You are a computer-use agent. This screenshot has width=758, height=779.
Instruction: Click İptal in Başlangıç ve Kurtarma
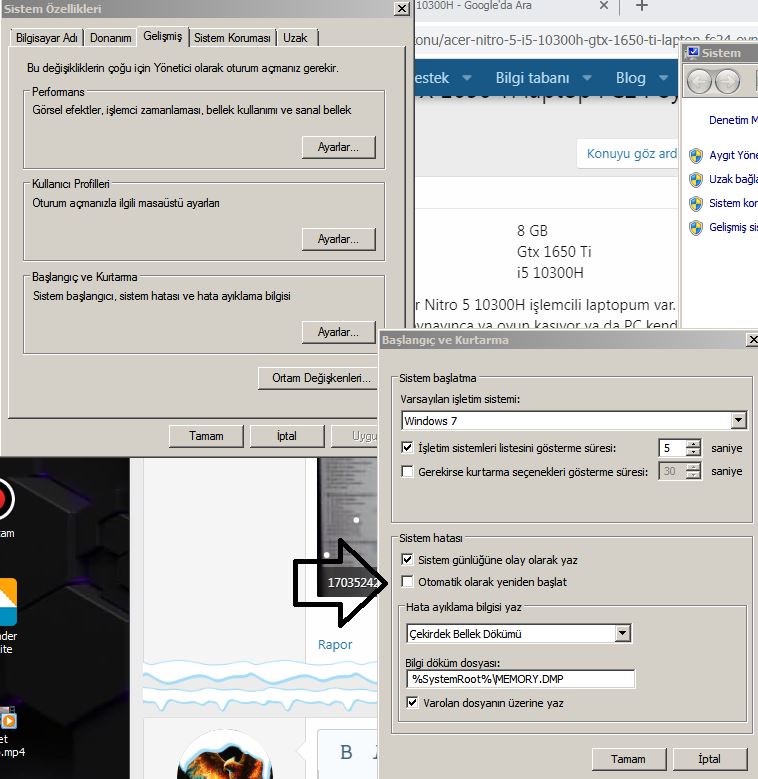(710, 759)
